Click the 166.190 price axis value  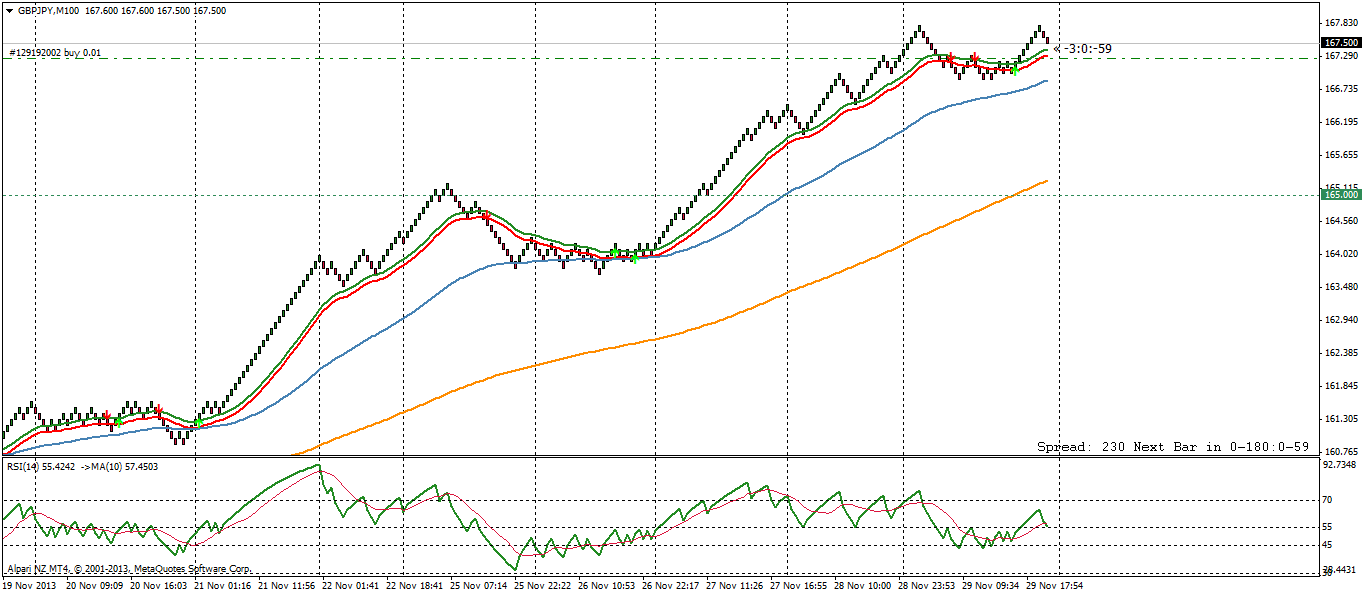(x=1340, y=122)
